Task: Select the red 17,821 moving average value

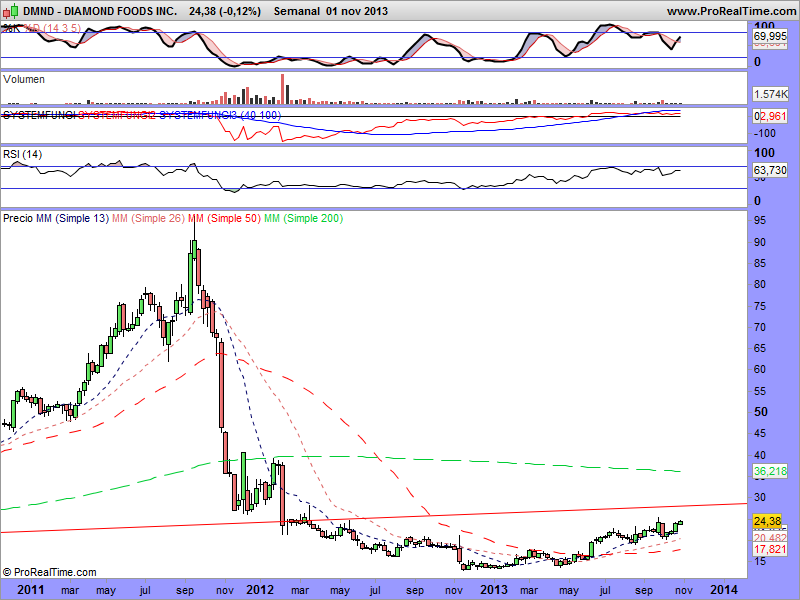Action: pyautogui.click(x=770, y=549)
